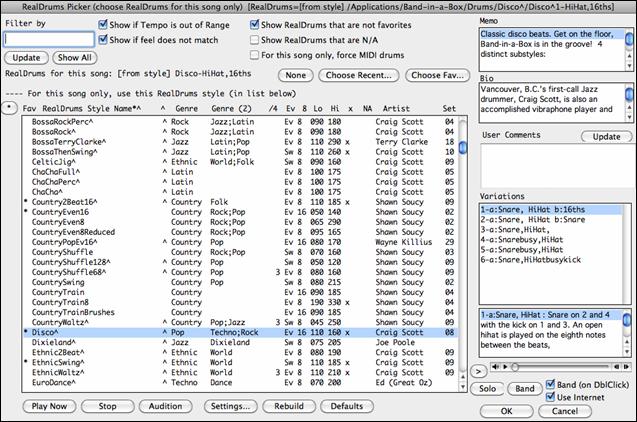Click the play triangle in the audio player
Screen dimensions: 637x422
click(505, 367)
